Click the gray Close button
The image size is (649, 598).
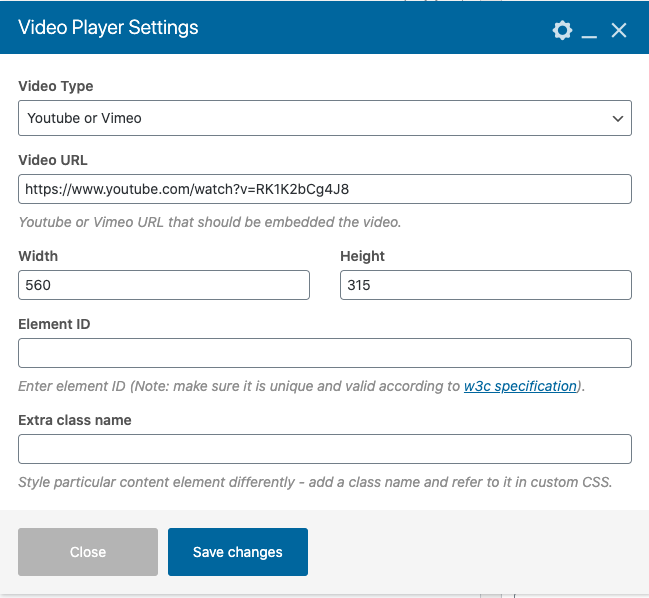click(x=88, y=552)
